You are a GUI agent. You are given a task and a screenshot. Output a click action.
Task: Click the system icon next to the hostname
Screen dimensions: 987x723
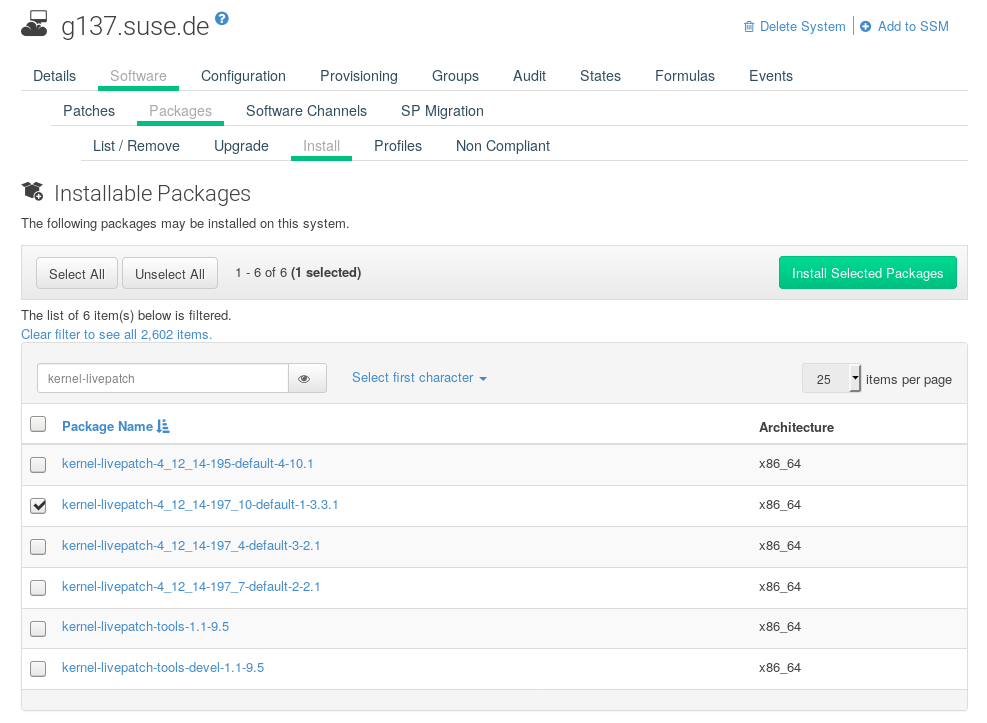coord(33,23)
